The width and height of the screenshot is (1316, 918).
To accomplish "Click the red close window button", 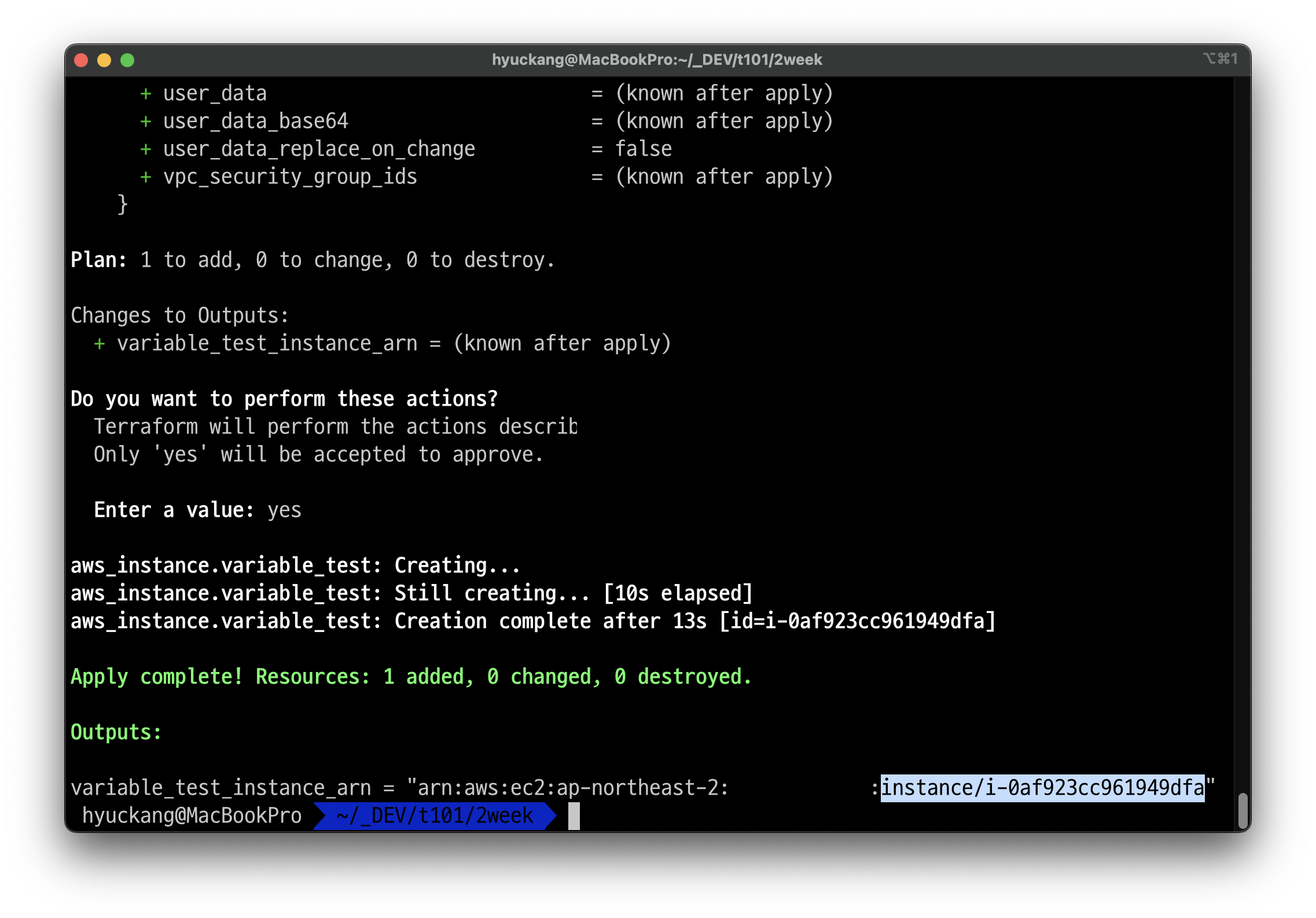I will click(x=81, y=60).
